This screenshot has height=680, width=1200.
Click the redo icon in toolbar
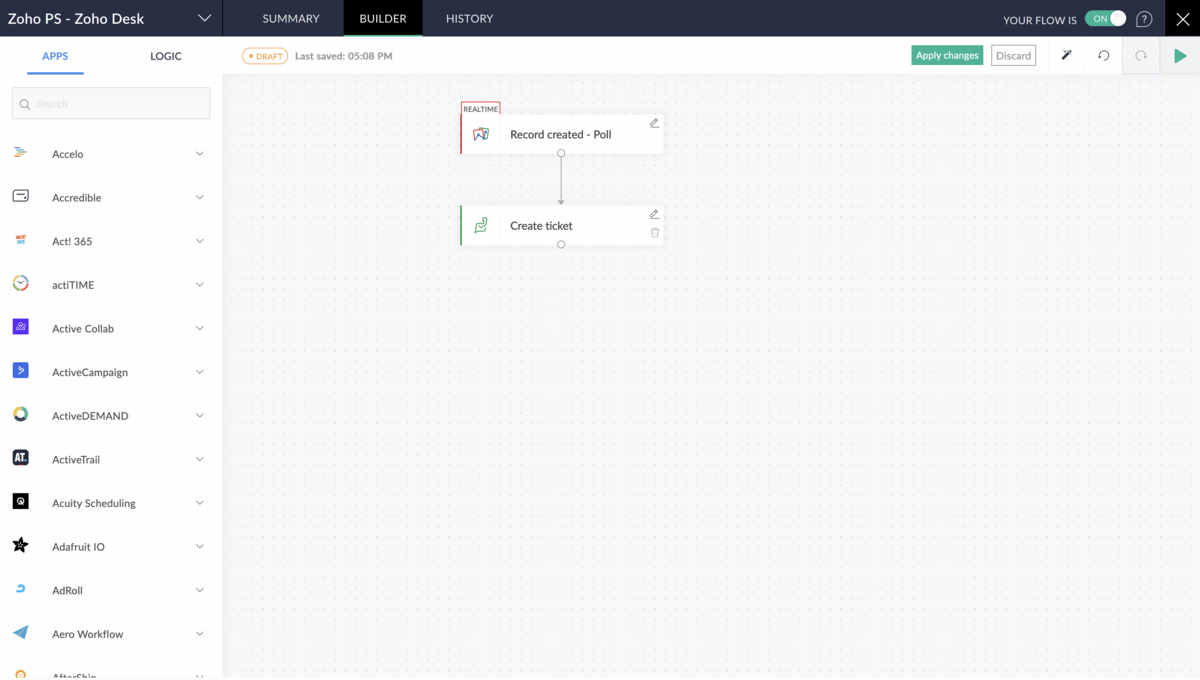point(1141,56)
